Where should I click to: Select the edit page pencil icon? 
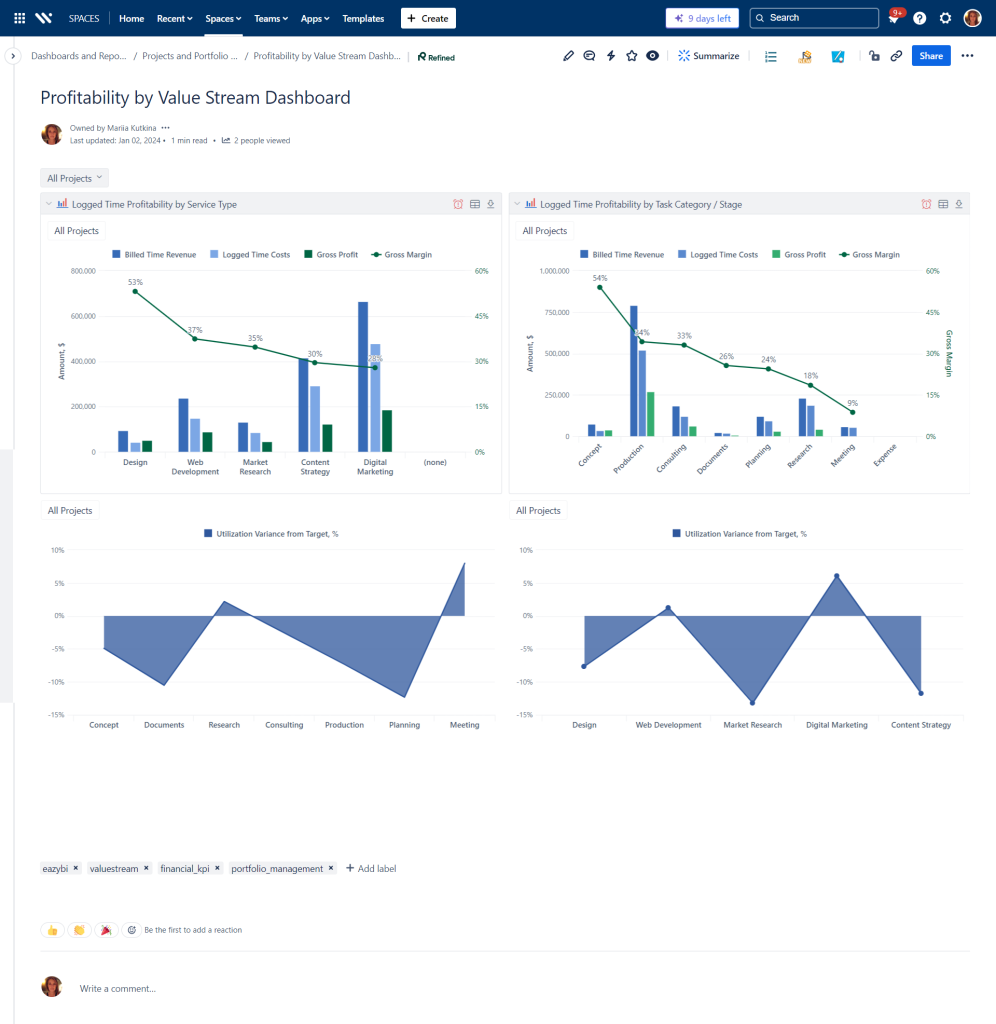(568, 56)
